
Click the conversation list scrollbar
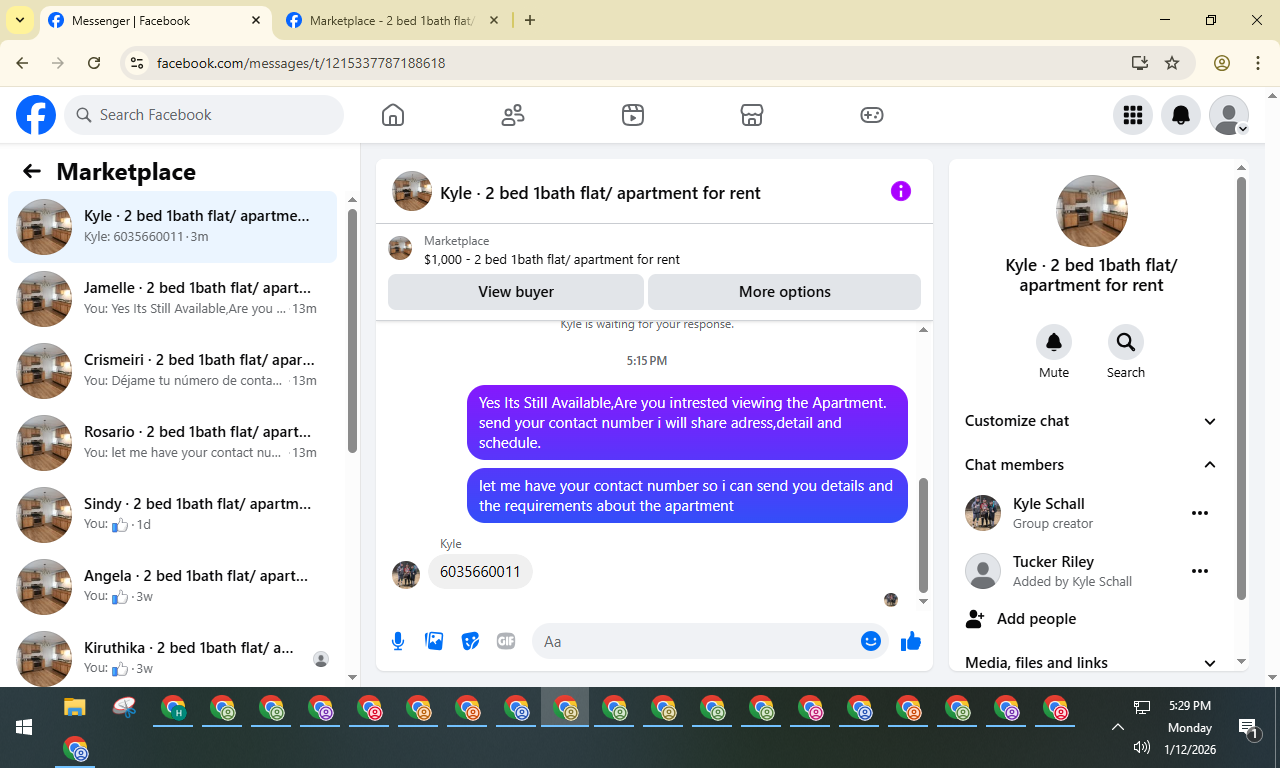(x=352, y=330)
